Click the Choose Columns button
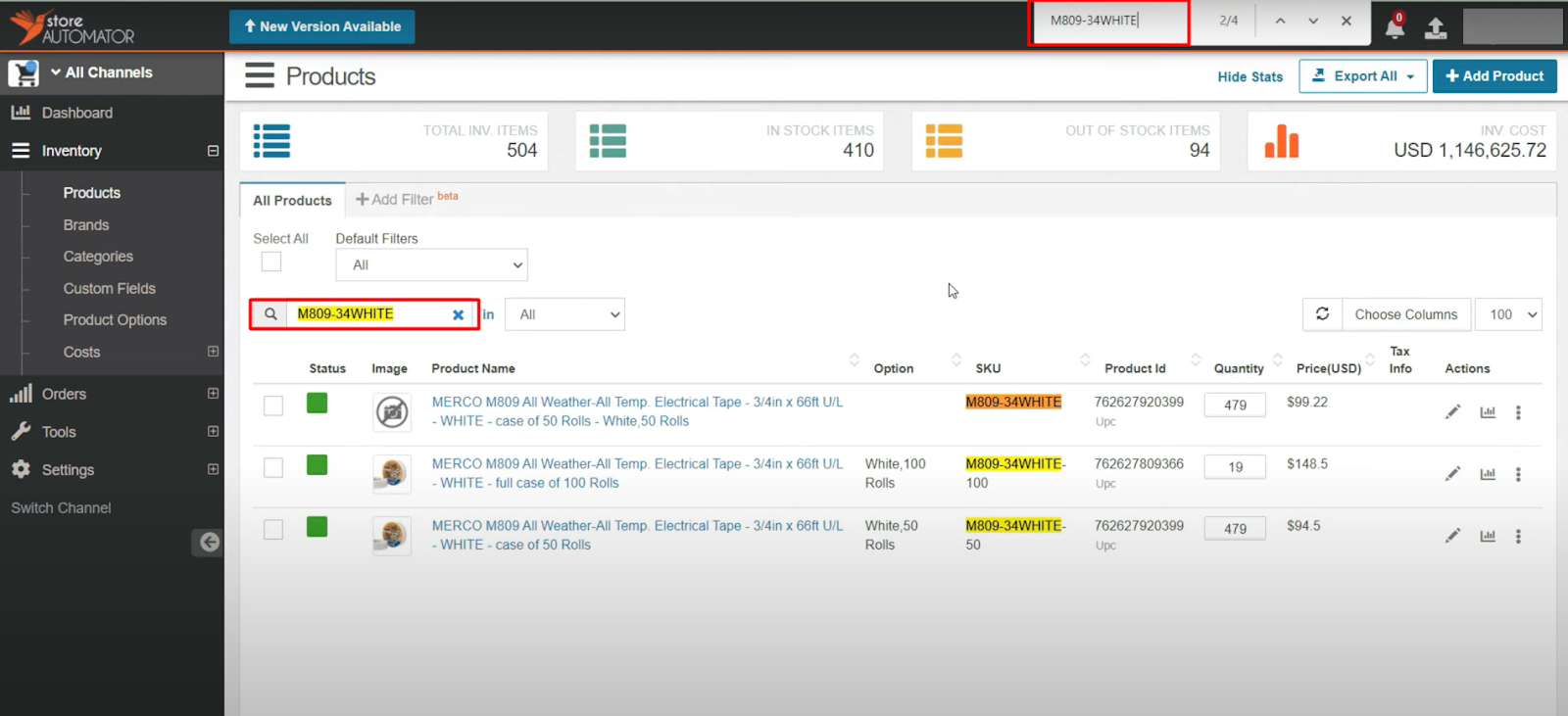1568x716 pixels. (1406, 314)
